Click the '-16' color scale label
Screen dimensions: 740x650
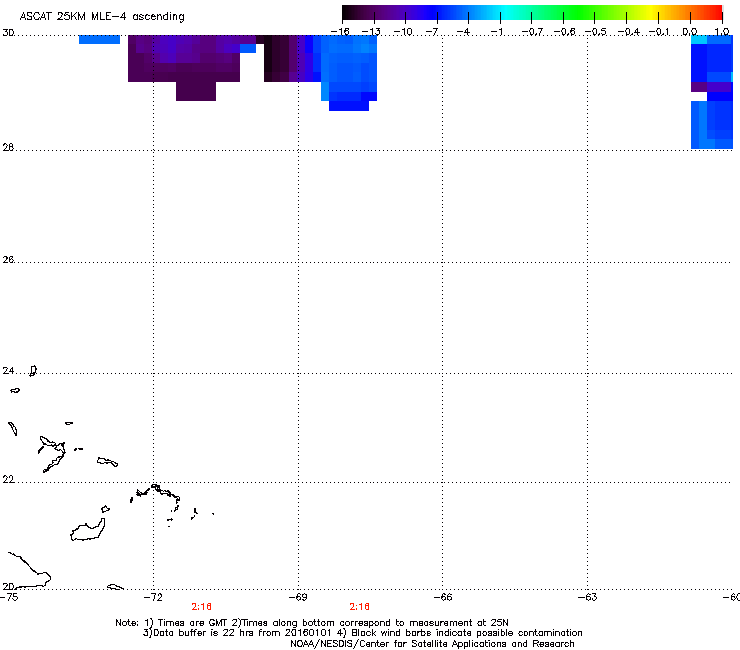(340, 32)
